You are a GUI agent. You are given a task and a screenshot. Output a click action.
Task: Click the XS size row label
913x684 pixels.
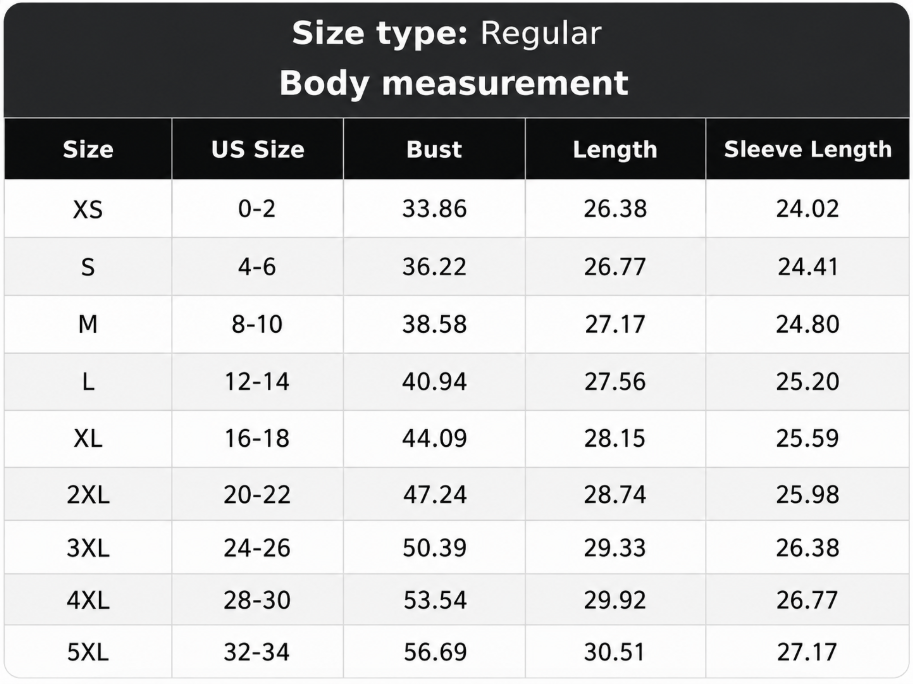click(x=88, y=209)
